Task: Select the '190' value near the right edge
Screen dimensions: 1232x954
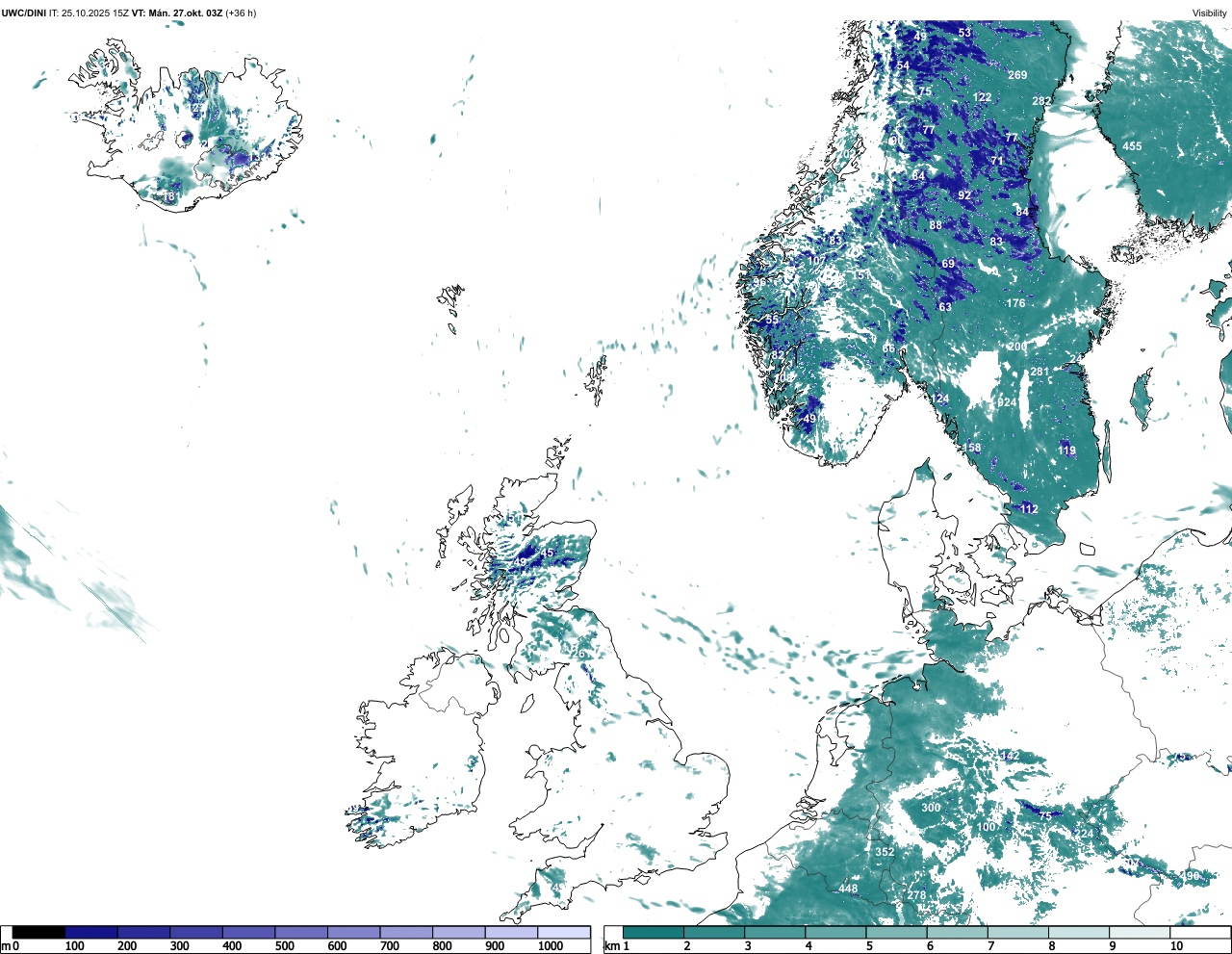Action: pos(1191,876)
